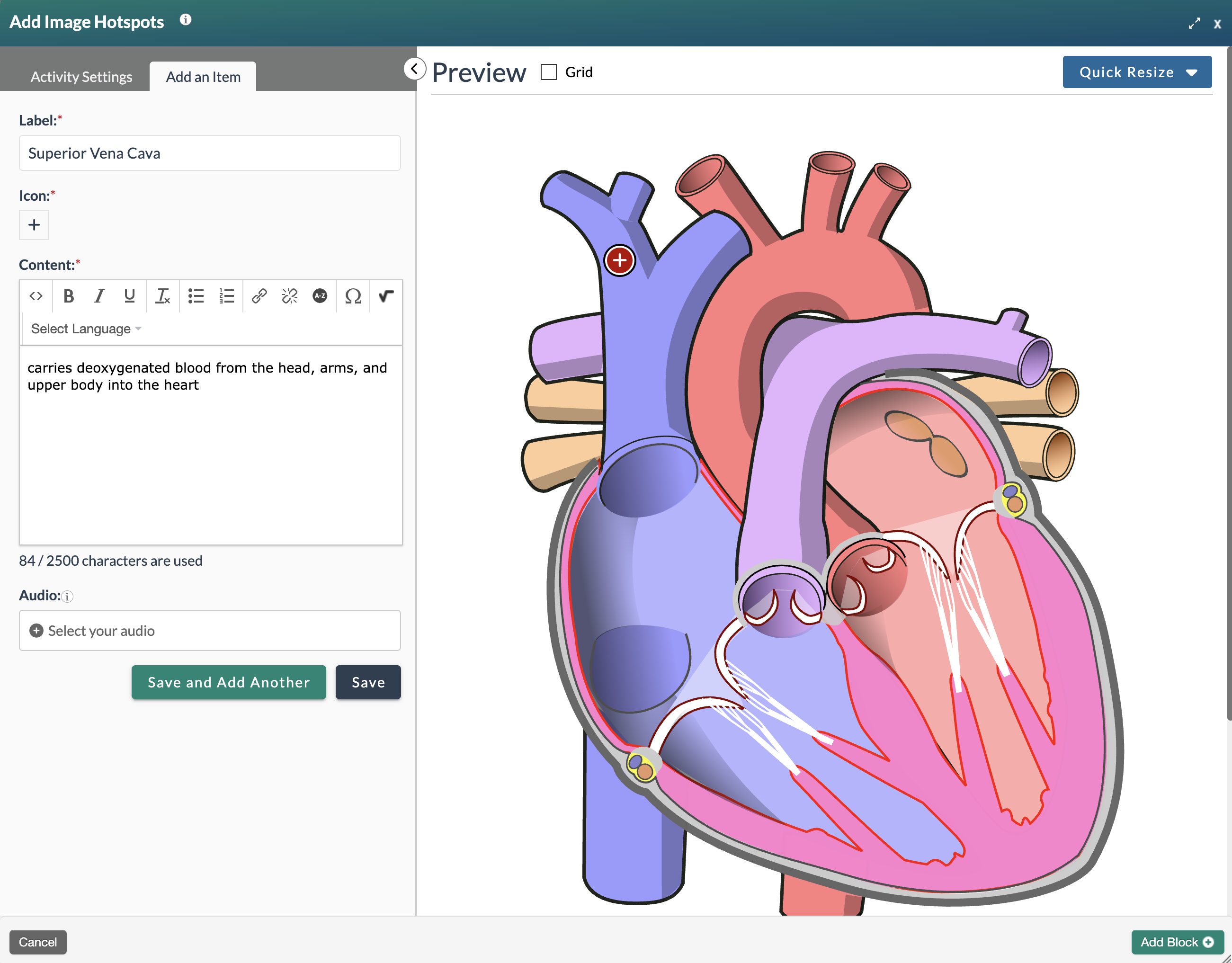Click Save and Add Another
This screenshot has height=963, width=1232.
coord(229,682)
